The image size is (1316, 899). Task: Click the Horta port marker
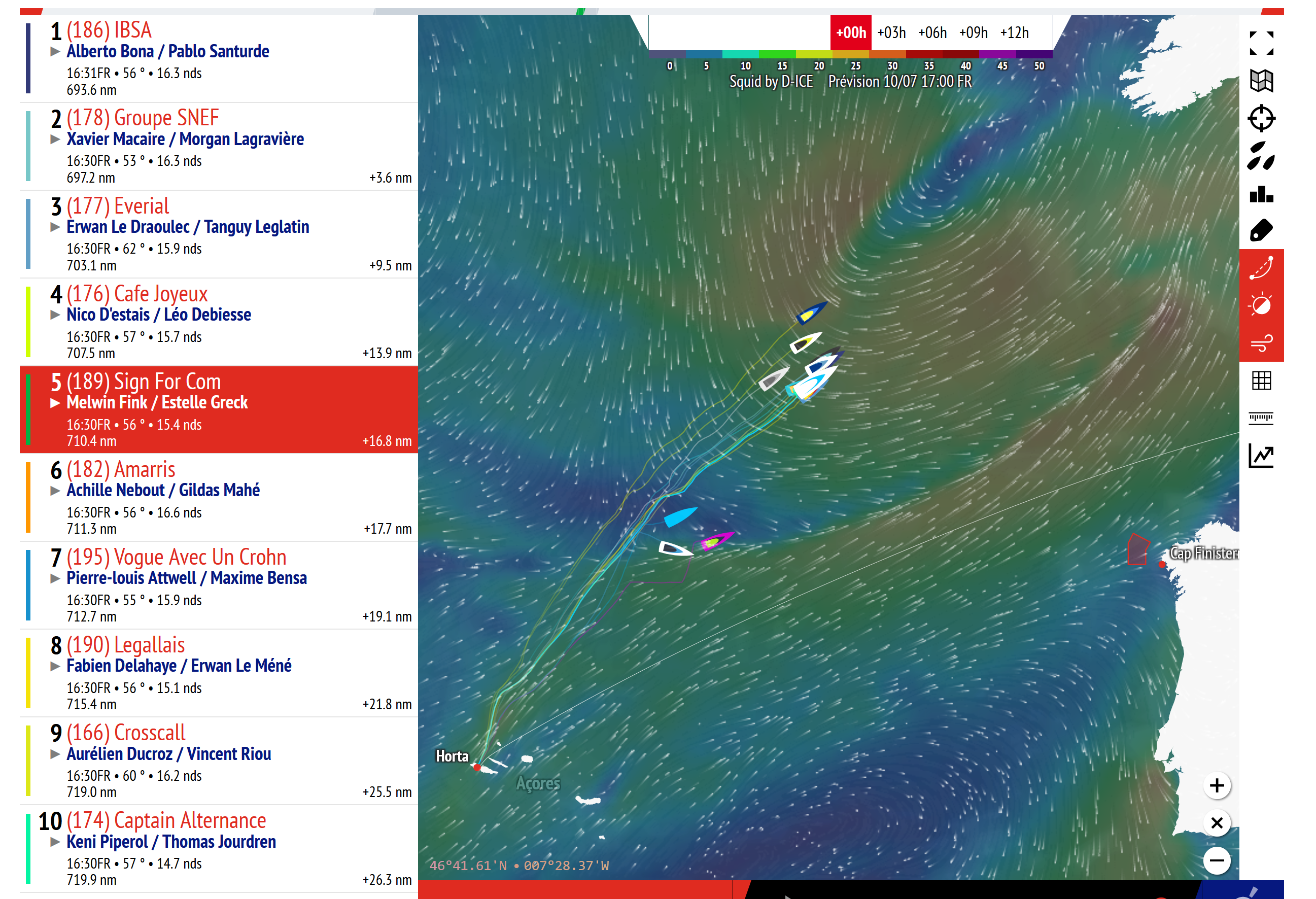[x=477, y=768]
